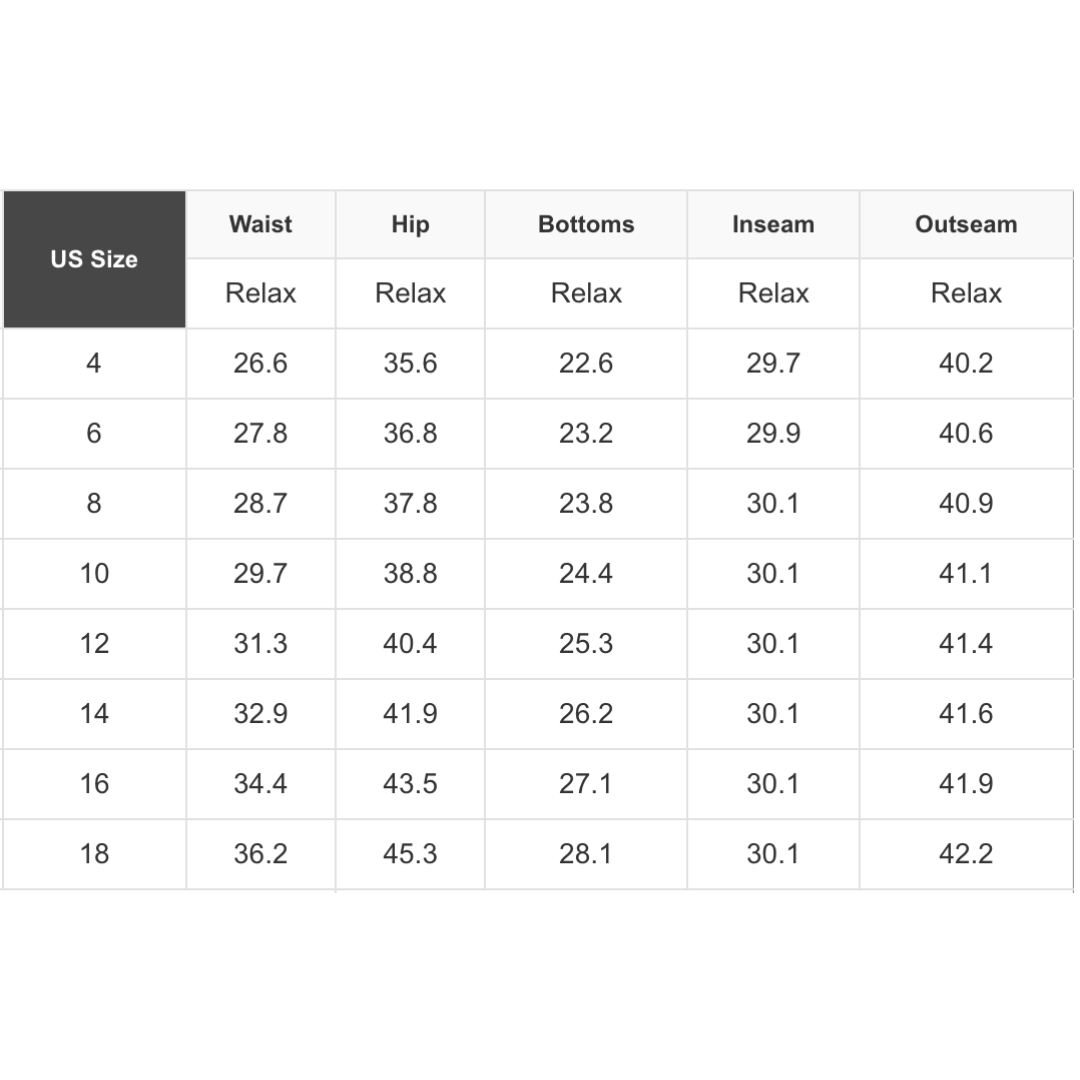Select the size 18 row label
The image size is (1080, 1080).
[94, 853]
